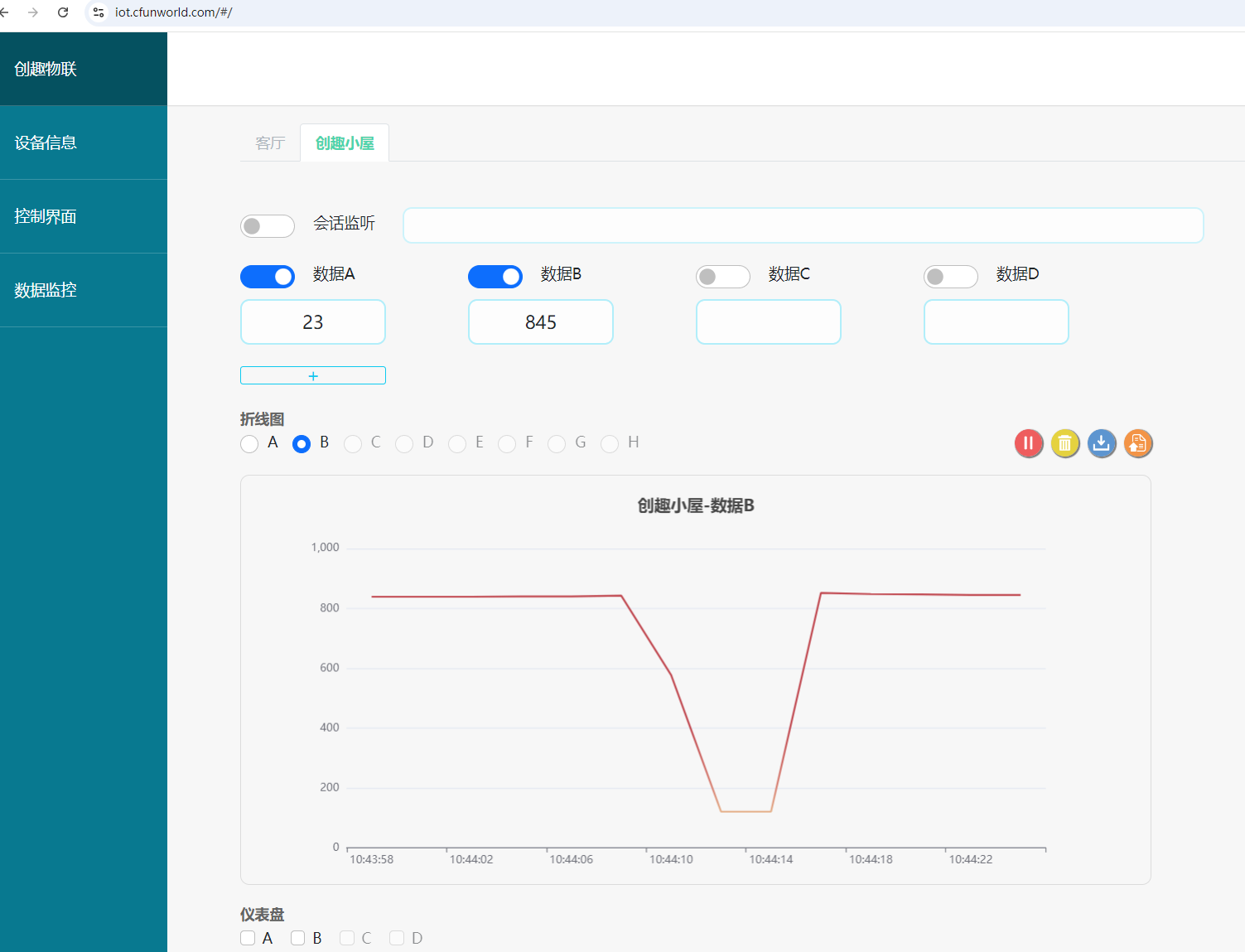Click the blue download data icon
This screenshot has width=1245, height=952.
(x=1101, y=444)
